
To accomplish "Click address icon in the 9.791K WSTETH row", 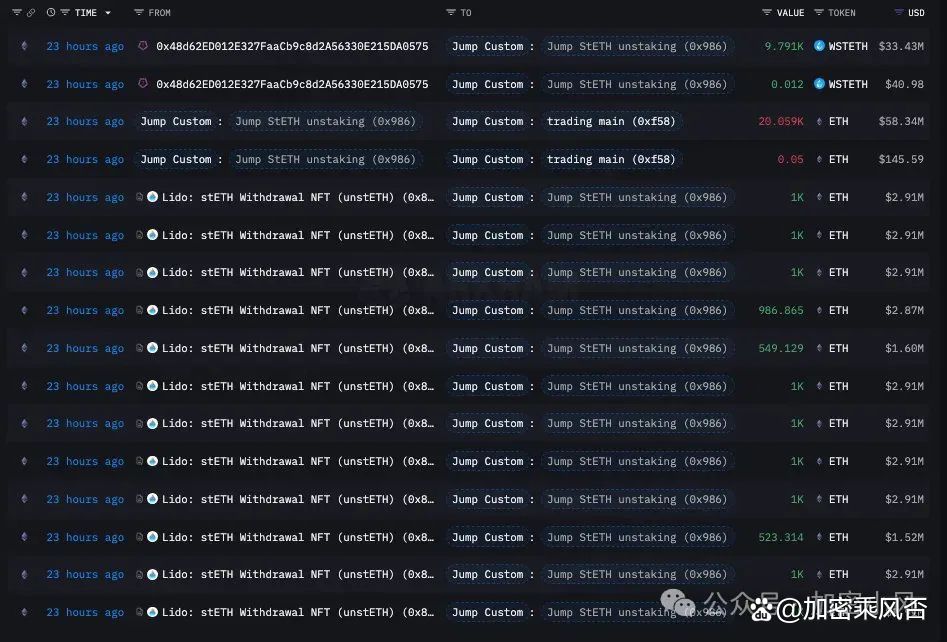I will pos(143,45).
